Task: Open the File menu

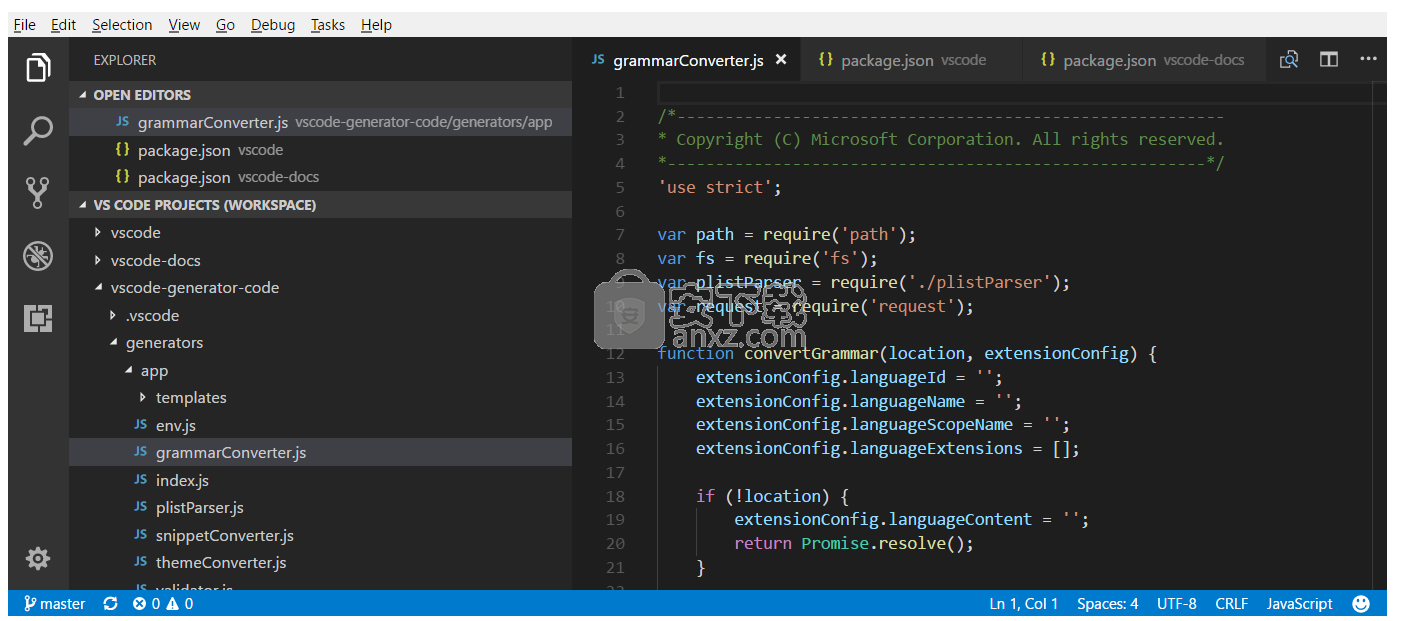Action: tap(24, 25)
